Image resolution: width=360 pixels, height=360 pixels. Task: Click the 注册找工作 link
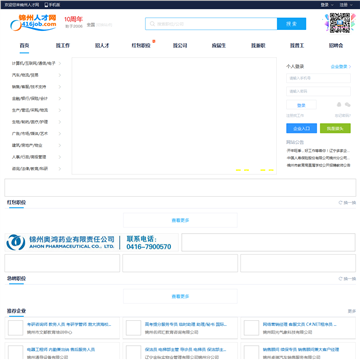click(295, 116)
